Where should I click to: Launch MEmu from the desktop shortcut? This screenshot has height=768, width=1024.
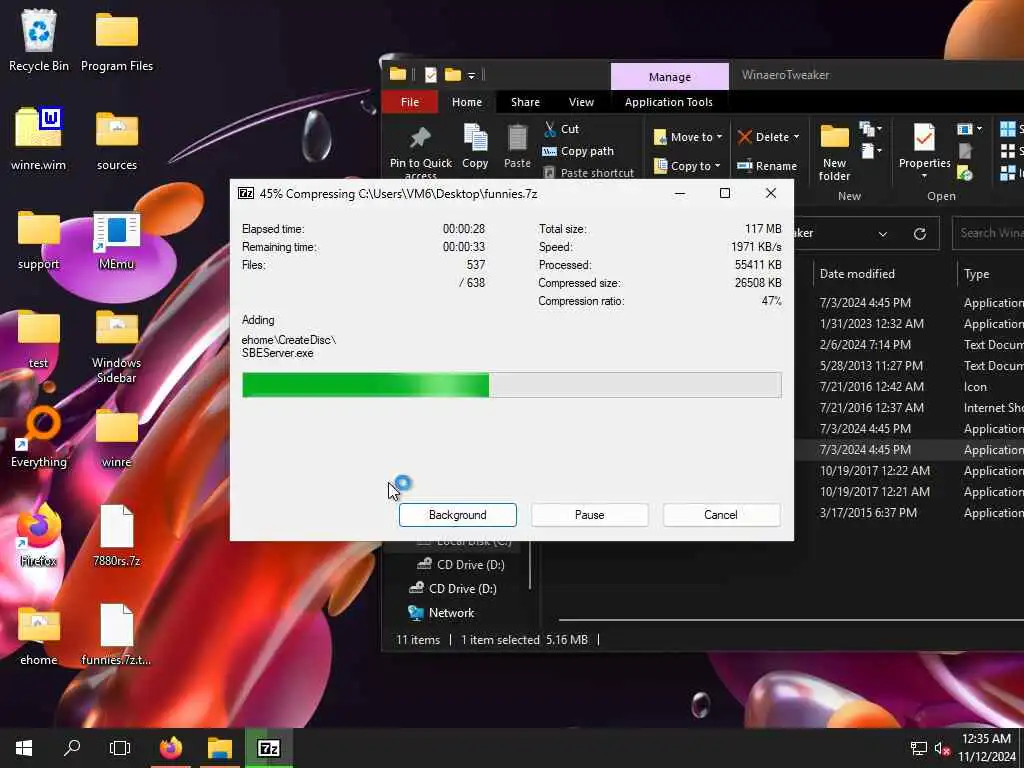click(116, 239)
